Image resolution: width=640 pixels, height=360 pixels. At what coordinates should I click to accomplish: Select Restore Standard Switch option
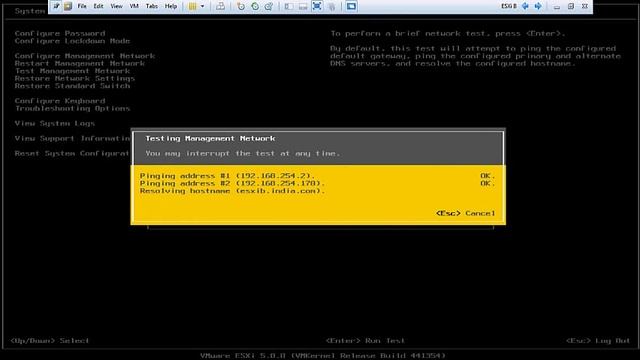click(x=72, y=86)
